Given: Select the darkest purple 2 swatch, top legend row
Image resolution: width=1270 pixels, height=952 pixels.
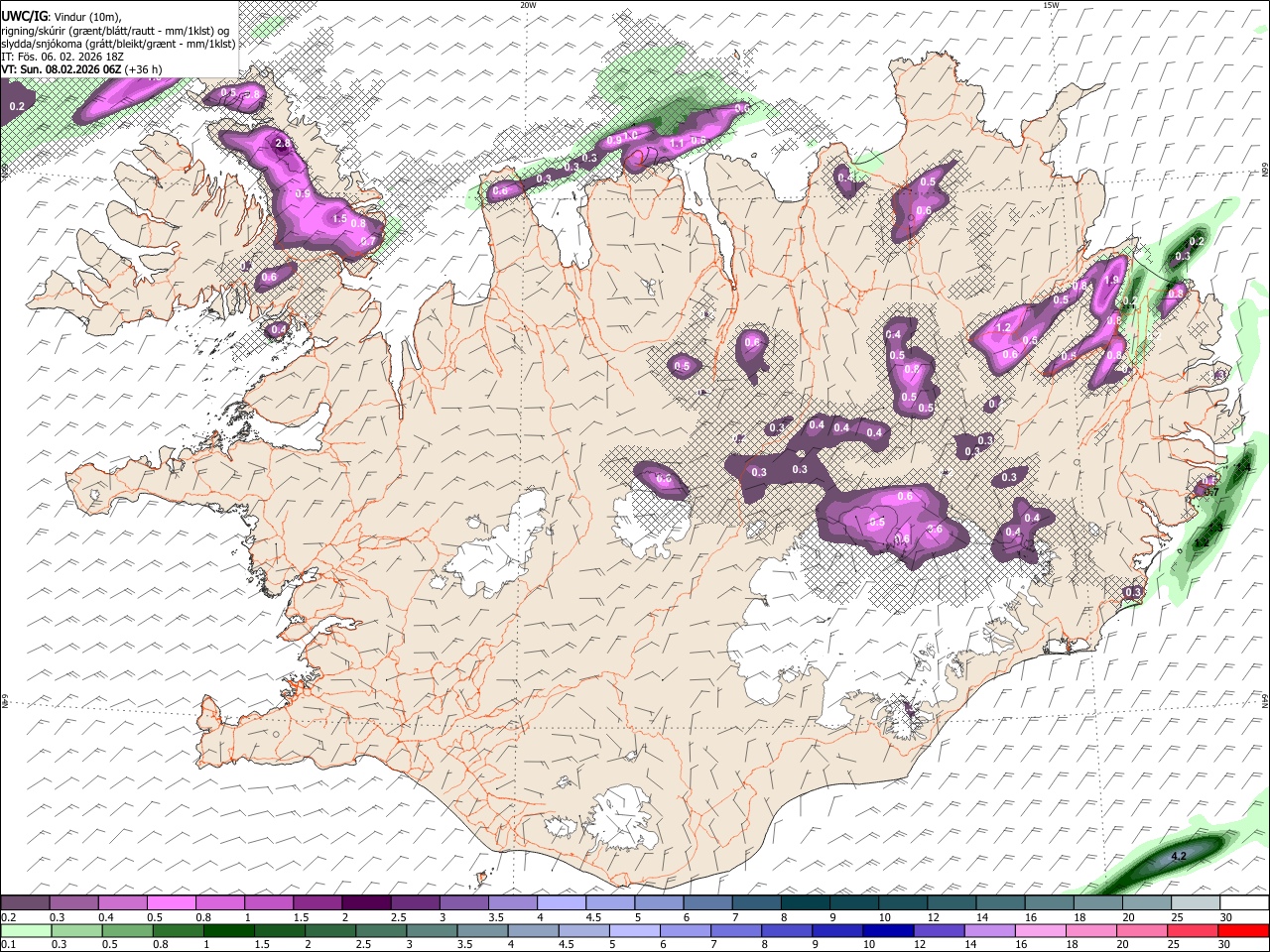Looking at the screenshot, I should [366, 903].
